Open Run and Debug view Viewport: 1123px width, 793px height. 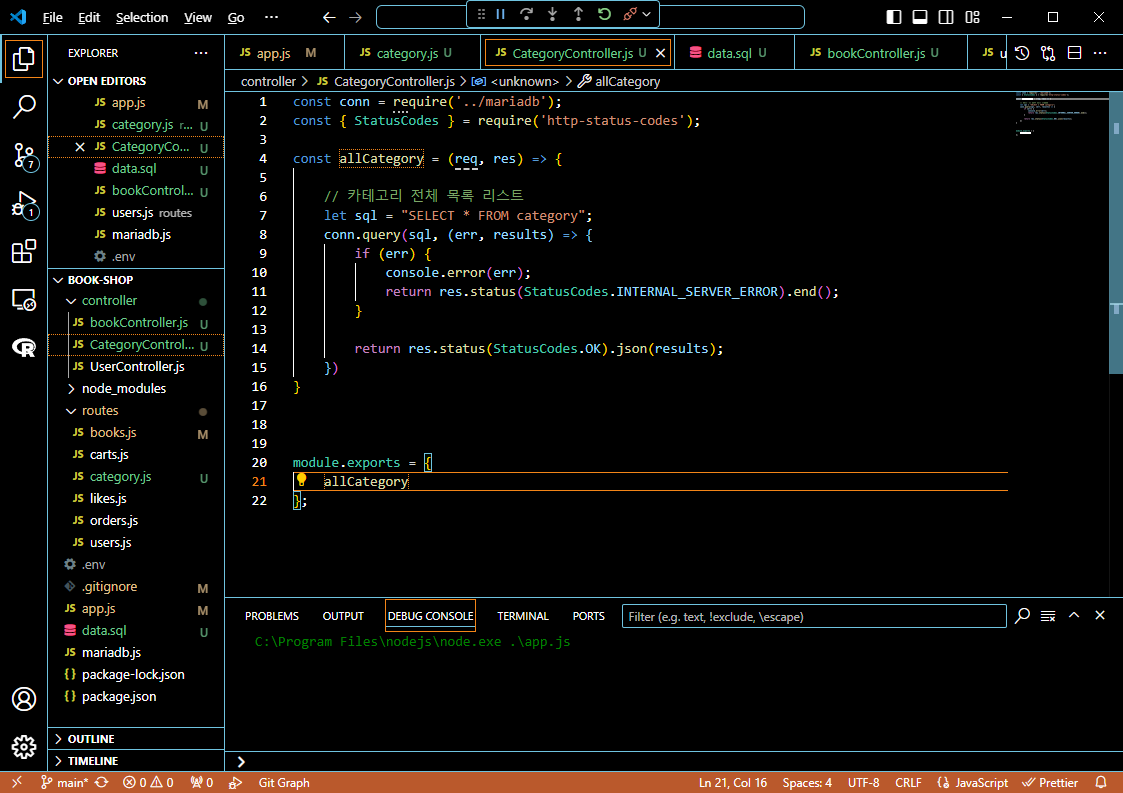(24, 204)
